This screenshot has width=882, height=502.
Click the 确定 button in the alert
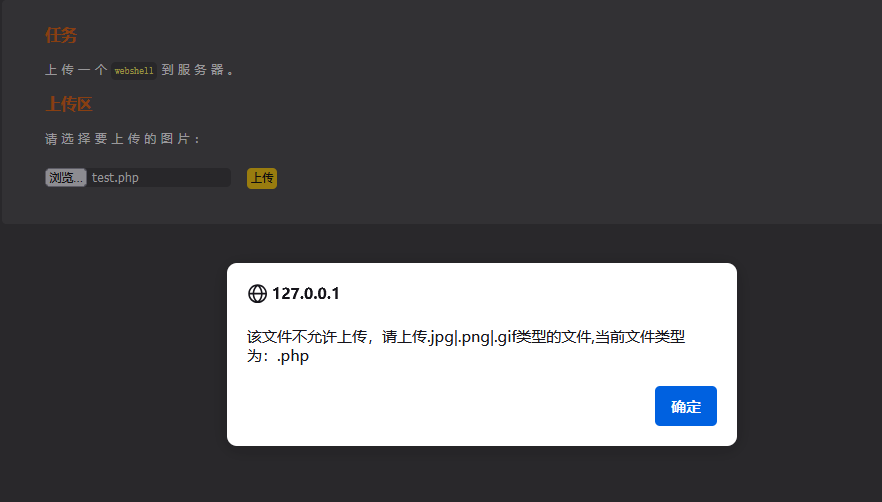click(x=685, y=406)
